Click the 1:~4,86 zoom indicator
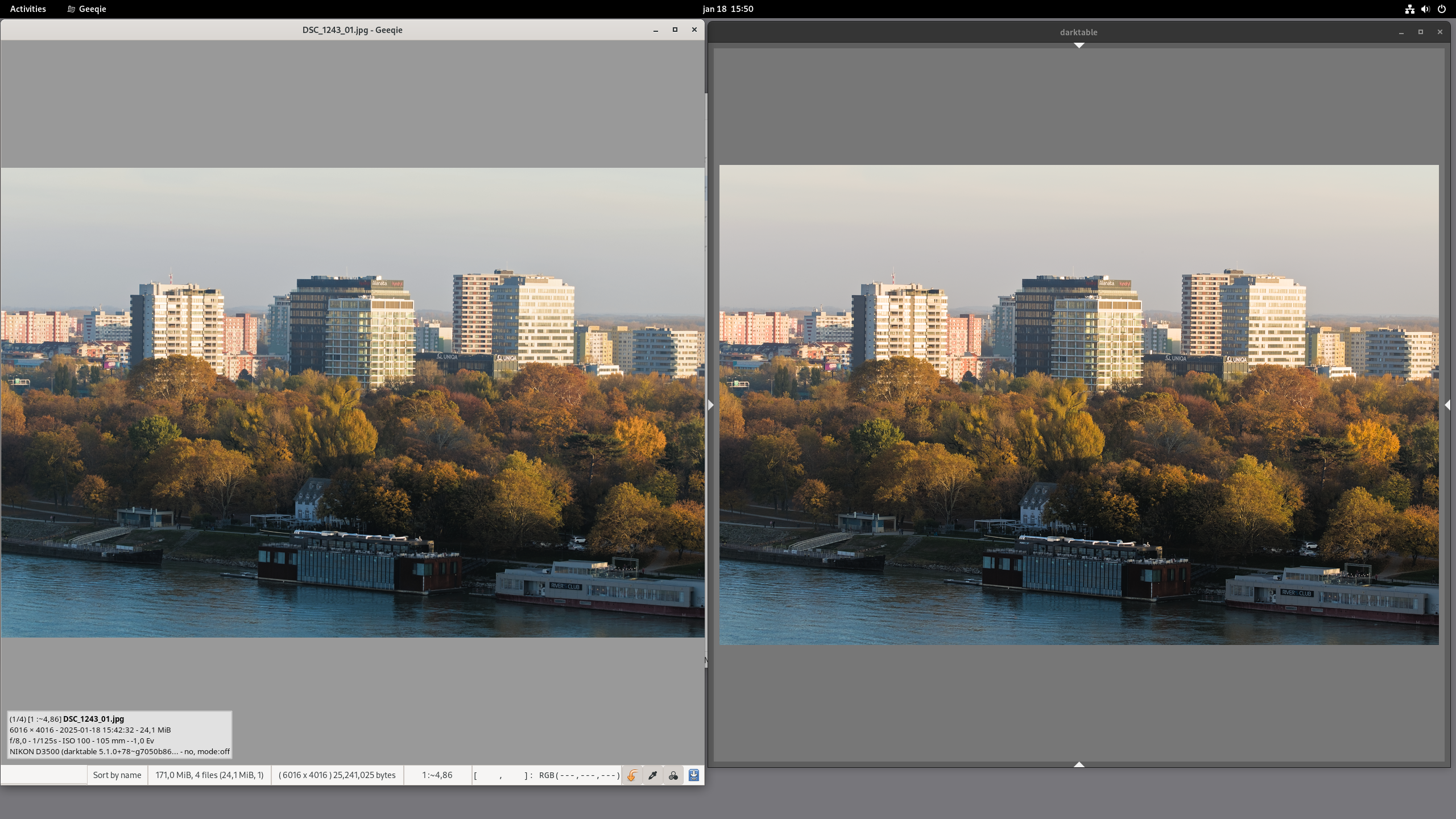Screen dimensions: 1456x819 pyautogui.click(x=437, y=775)
